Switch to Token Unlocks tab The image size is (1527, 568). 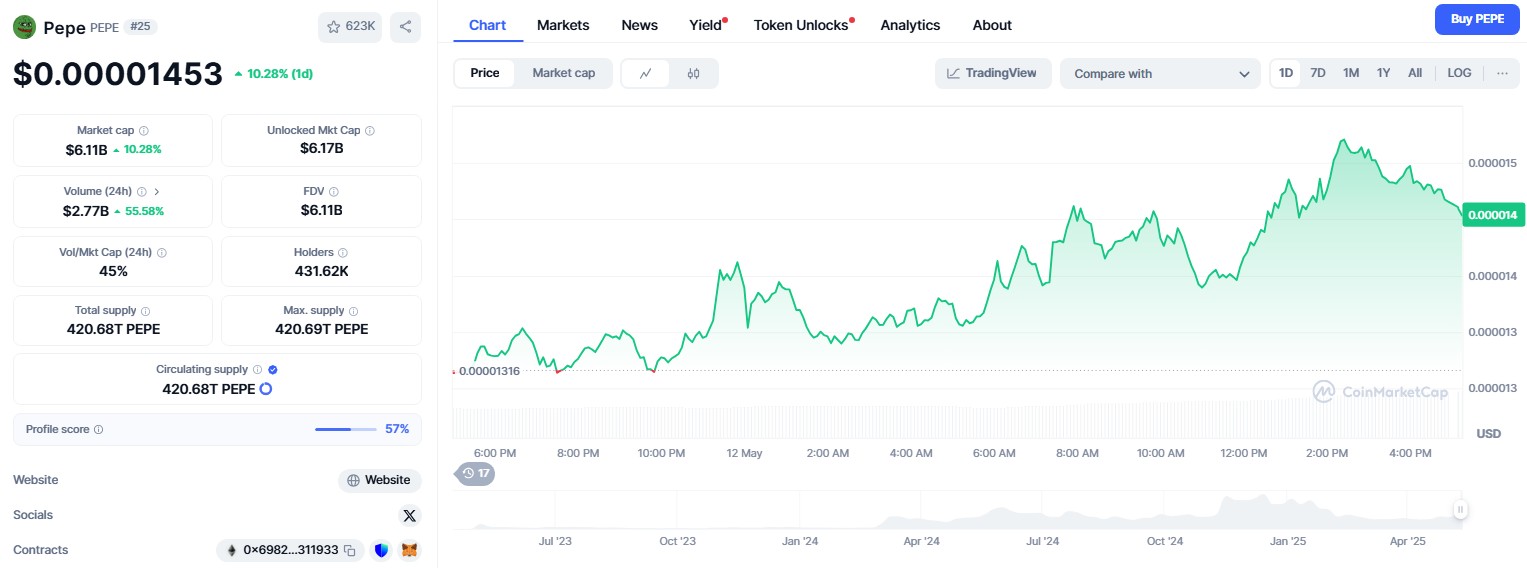coord(801,25)
